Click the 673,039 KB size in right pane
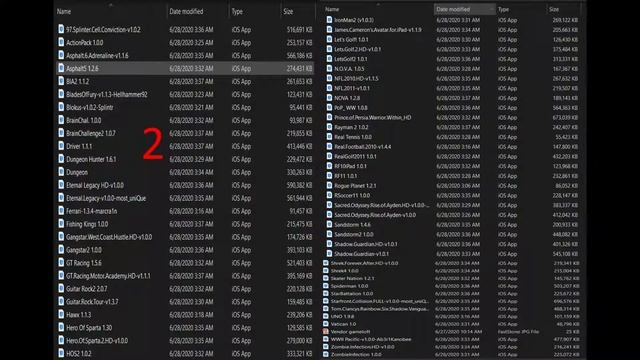Viewport: 640px width, 360px height. tap(565, 118)
